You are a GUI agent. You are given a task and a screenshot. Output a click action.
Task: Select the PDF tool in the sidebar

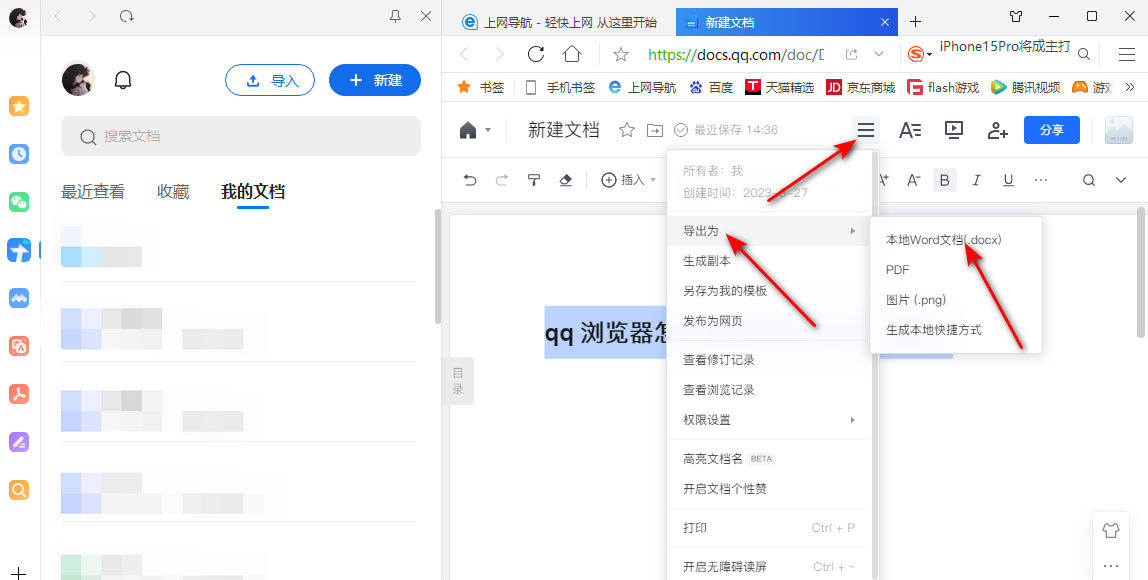[x=20, y=394]
